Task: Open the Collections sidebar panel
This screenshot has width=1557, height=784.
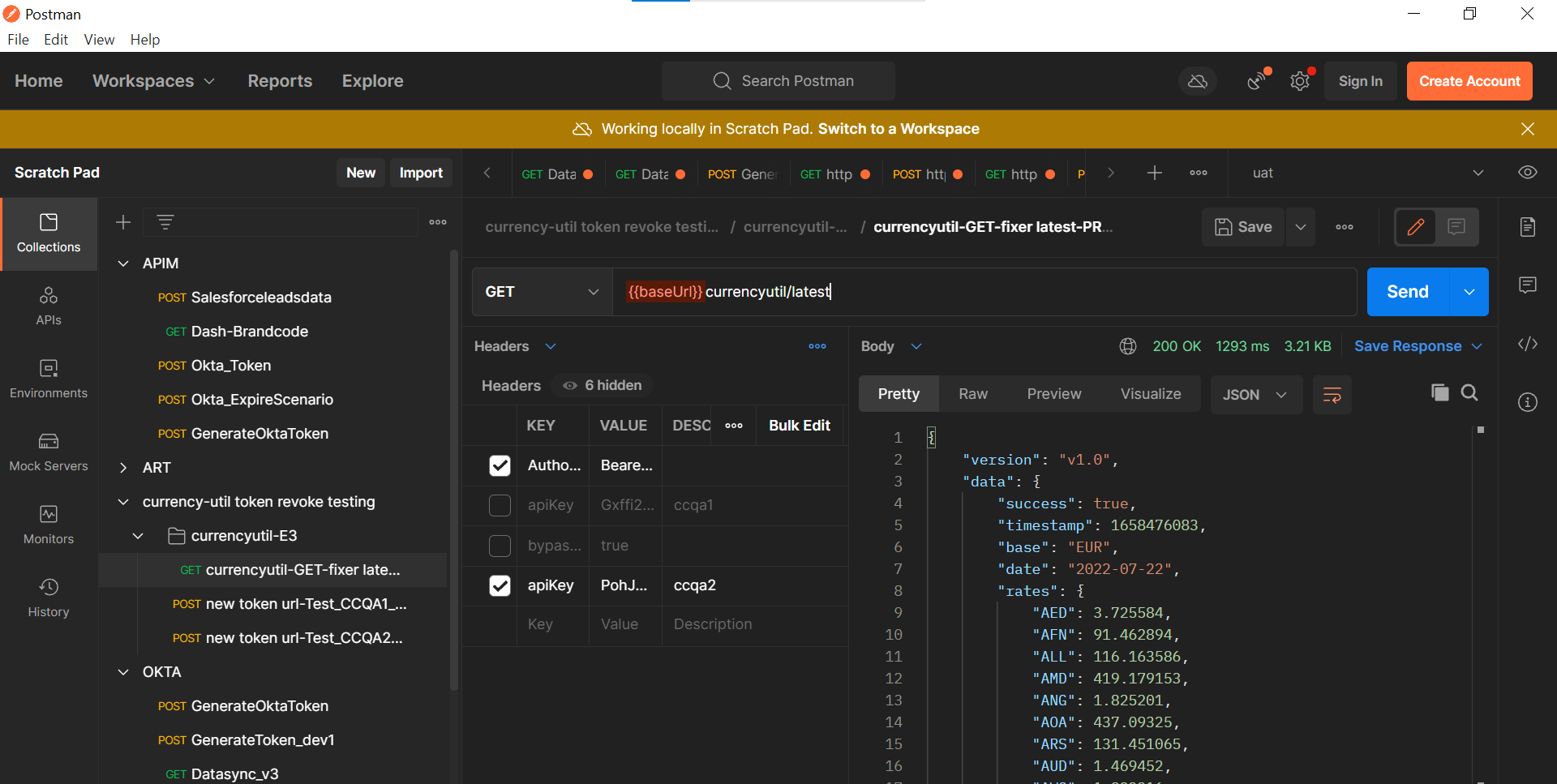Action: (x=49, y=233)
